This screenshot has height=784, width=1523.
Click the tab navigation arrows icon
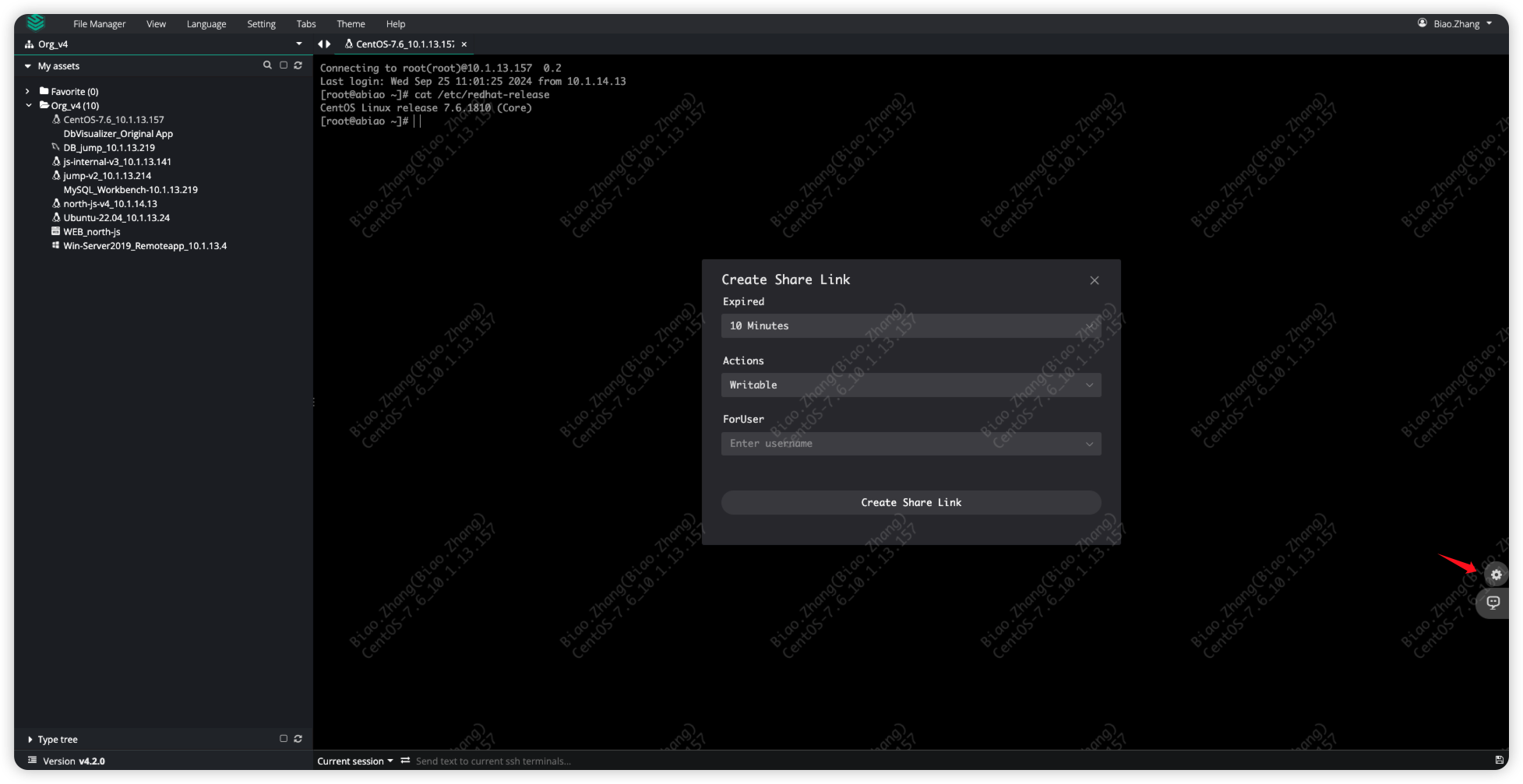click(x=324, y=44)
